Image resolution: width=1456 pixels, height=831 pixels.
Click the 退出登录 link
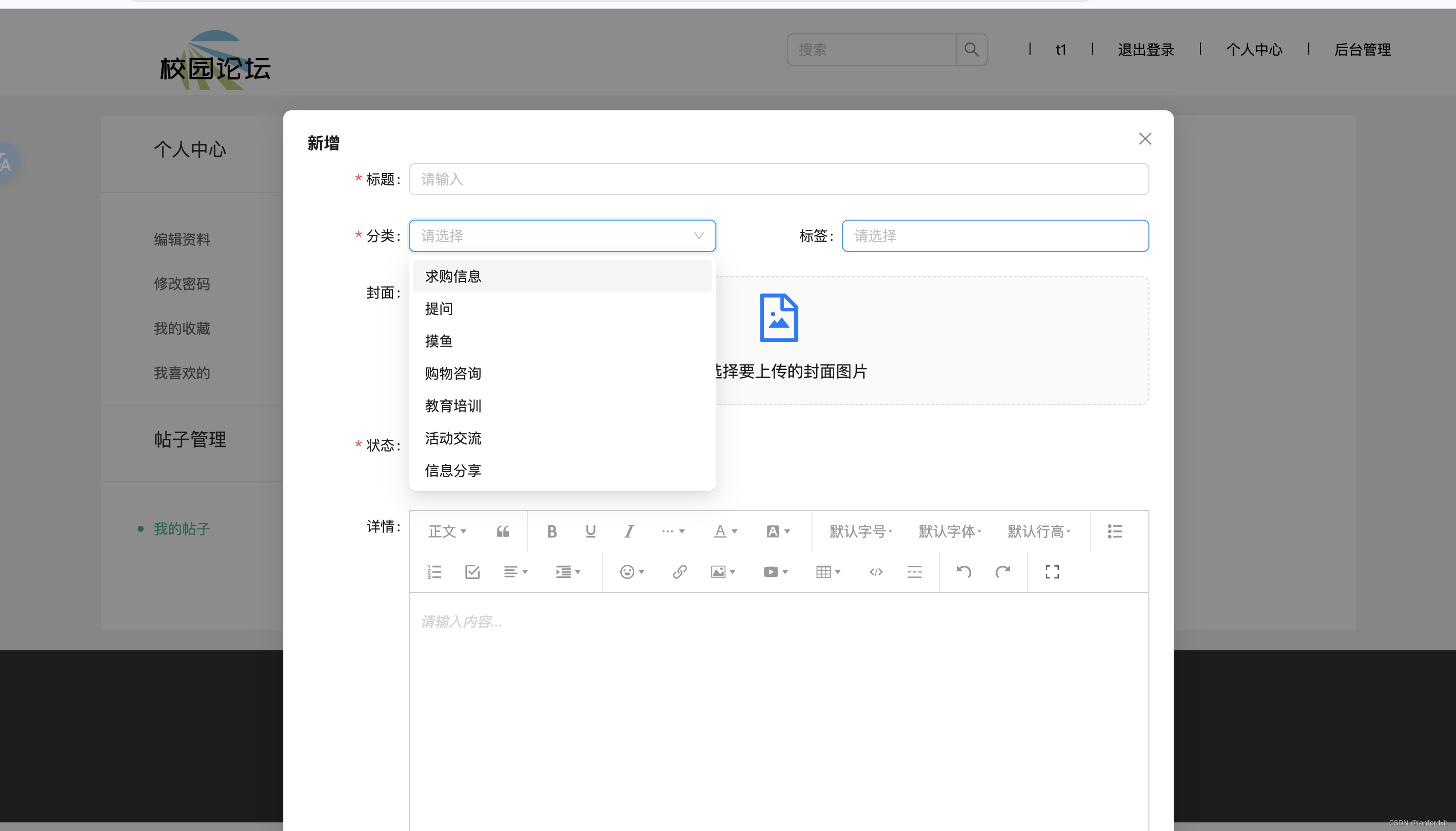point(1146,50)
